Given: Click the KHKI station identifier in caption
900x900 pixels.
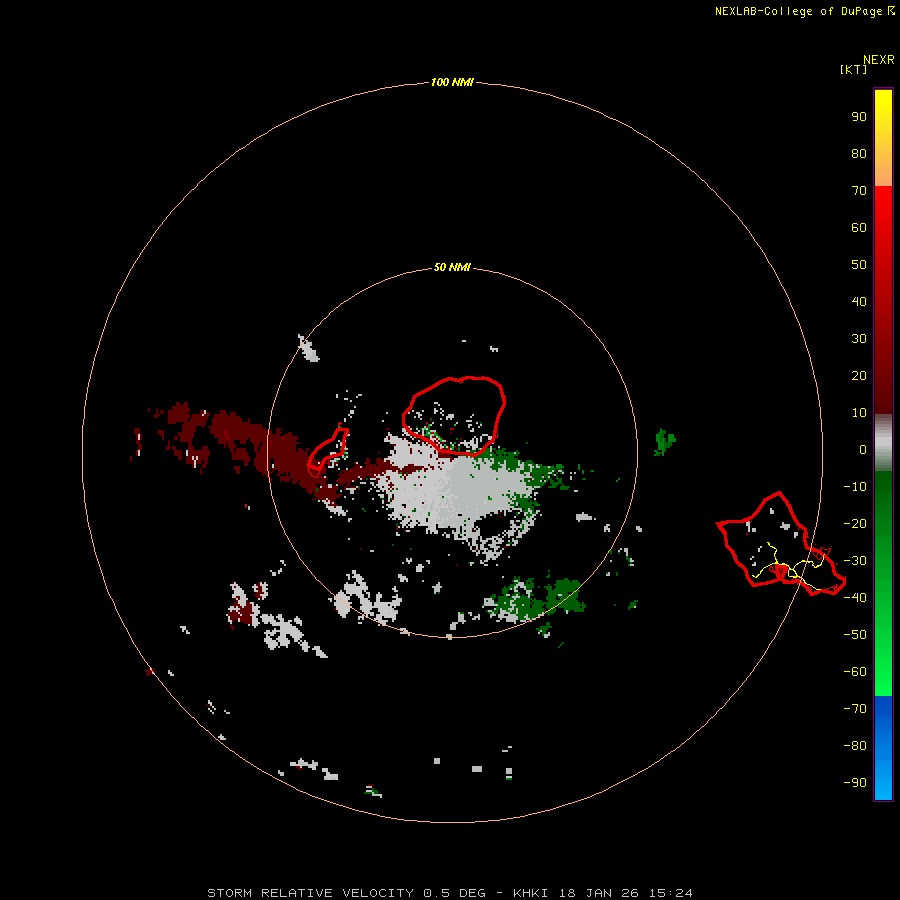Looking at the screenshot, I should click(530, 893).
